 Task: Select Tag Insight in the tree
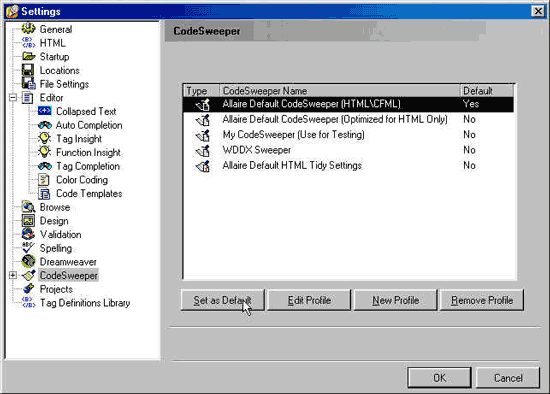[x=79, y=139]
